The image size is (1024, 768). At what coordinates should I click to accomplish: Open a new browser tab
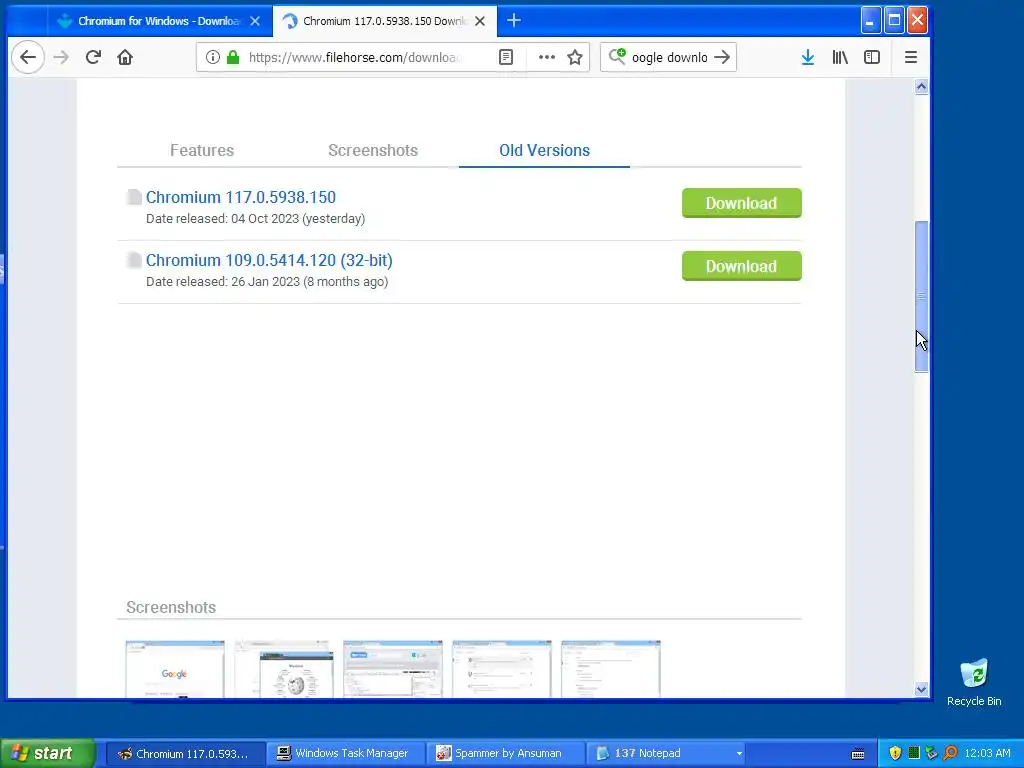514,21
